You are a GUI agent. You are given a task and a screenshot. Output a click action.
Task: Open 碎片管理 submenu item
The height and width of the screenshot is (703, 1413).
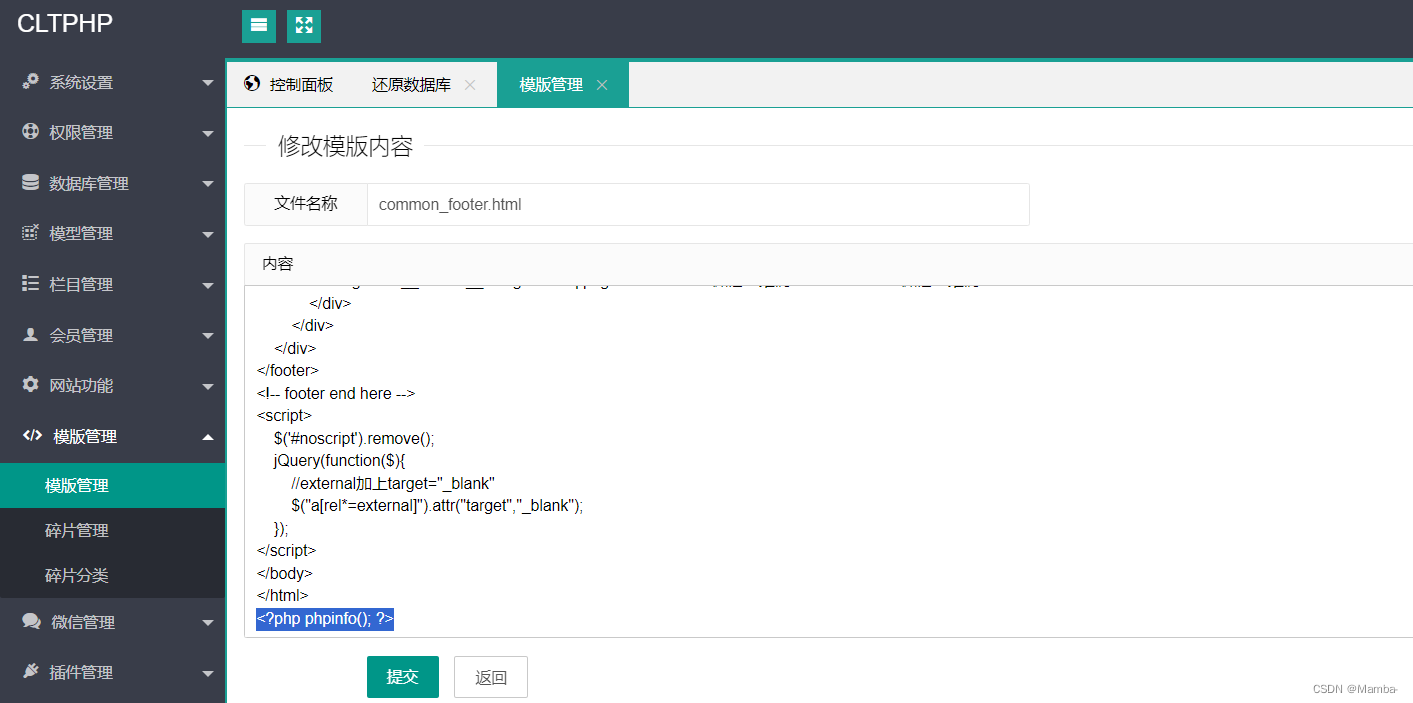112,530
